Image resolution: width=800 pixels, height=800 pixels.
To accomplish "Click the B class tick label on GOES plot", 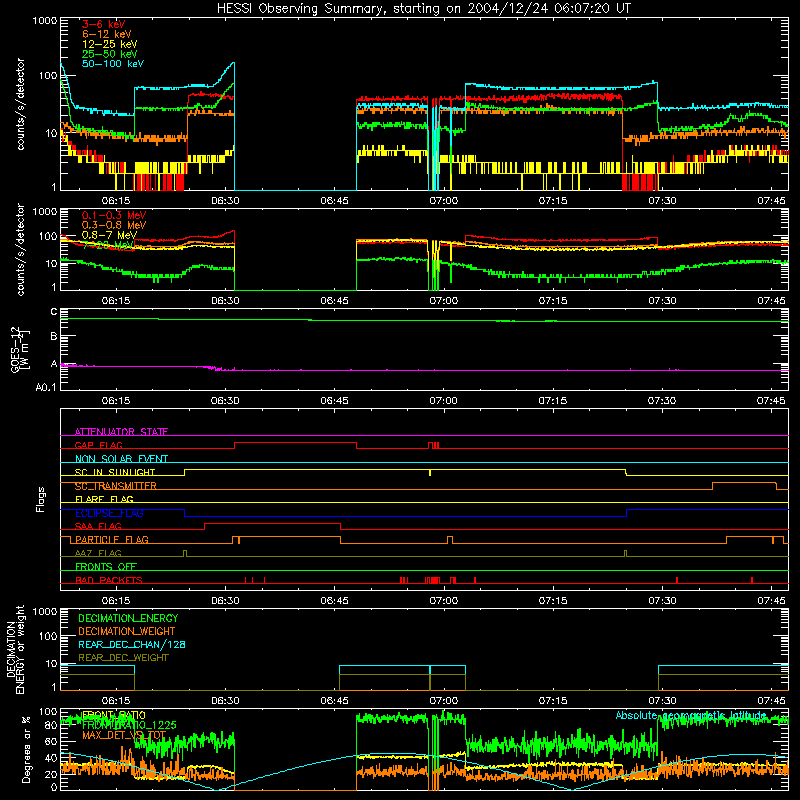I will click(x=54, y=337).
